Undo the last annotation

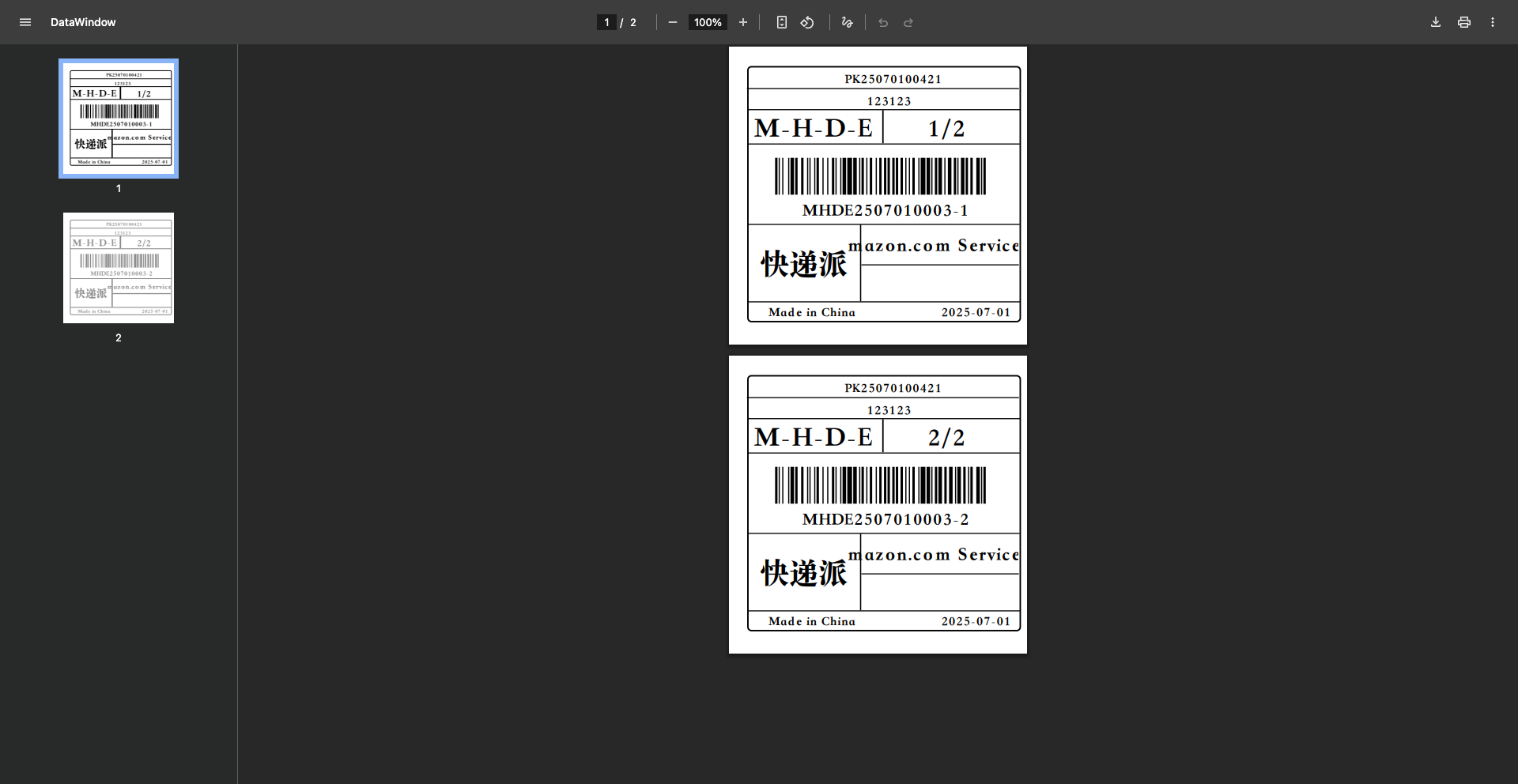[883, 22]
